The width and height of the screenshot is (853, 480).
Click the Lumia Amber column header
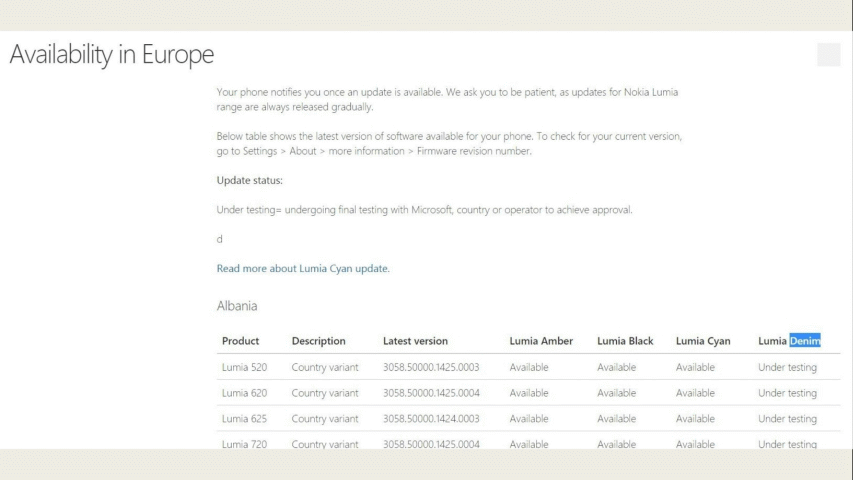[541, 341]
